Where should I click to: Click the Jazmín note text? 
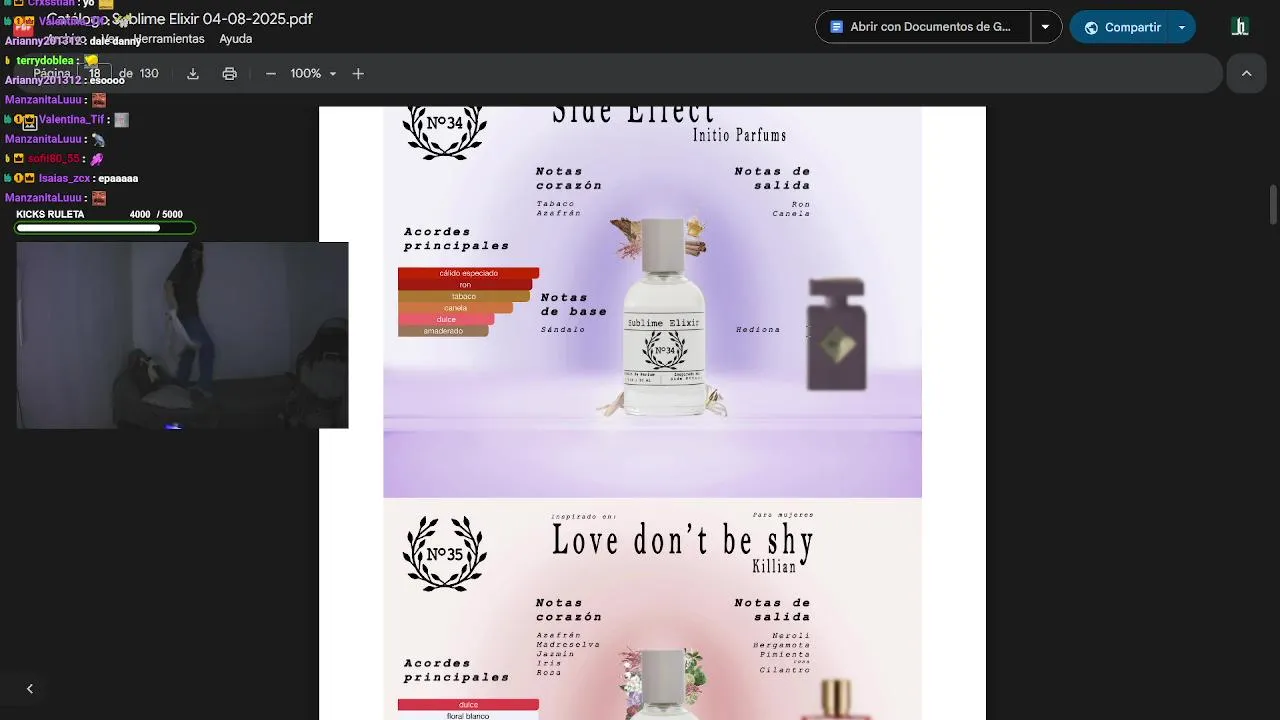point(555,654)
